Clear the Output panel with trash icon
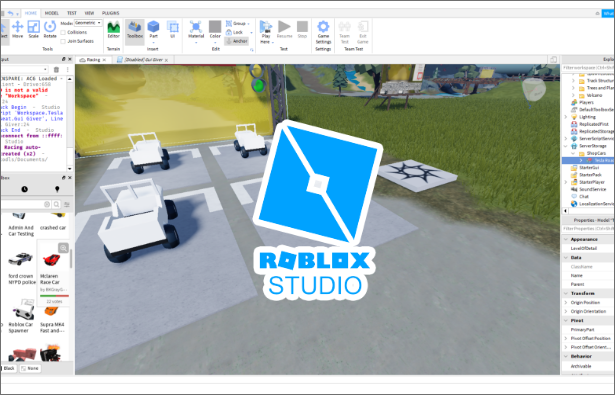615x395 pixels. tap(56, 69)
